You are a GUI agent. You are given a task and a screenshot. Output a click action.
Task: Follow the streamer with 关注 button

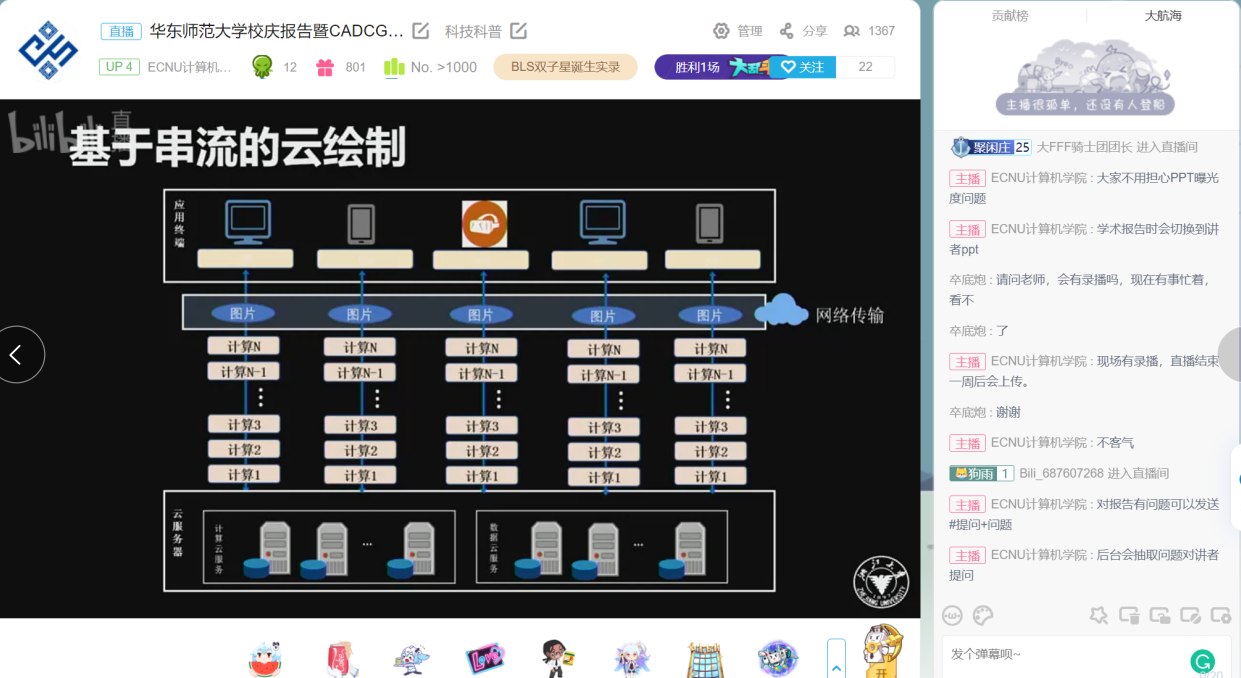(x=803, y=67)
